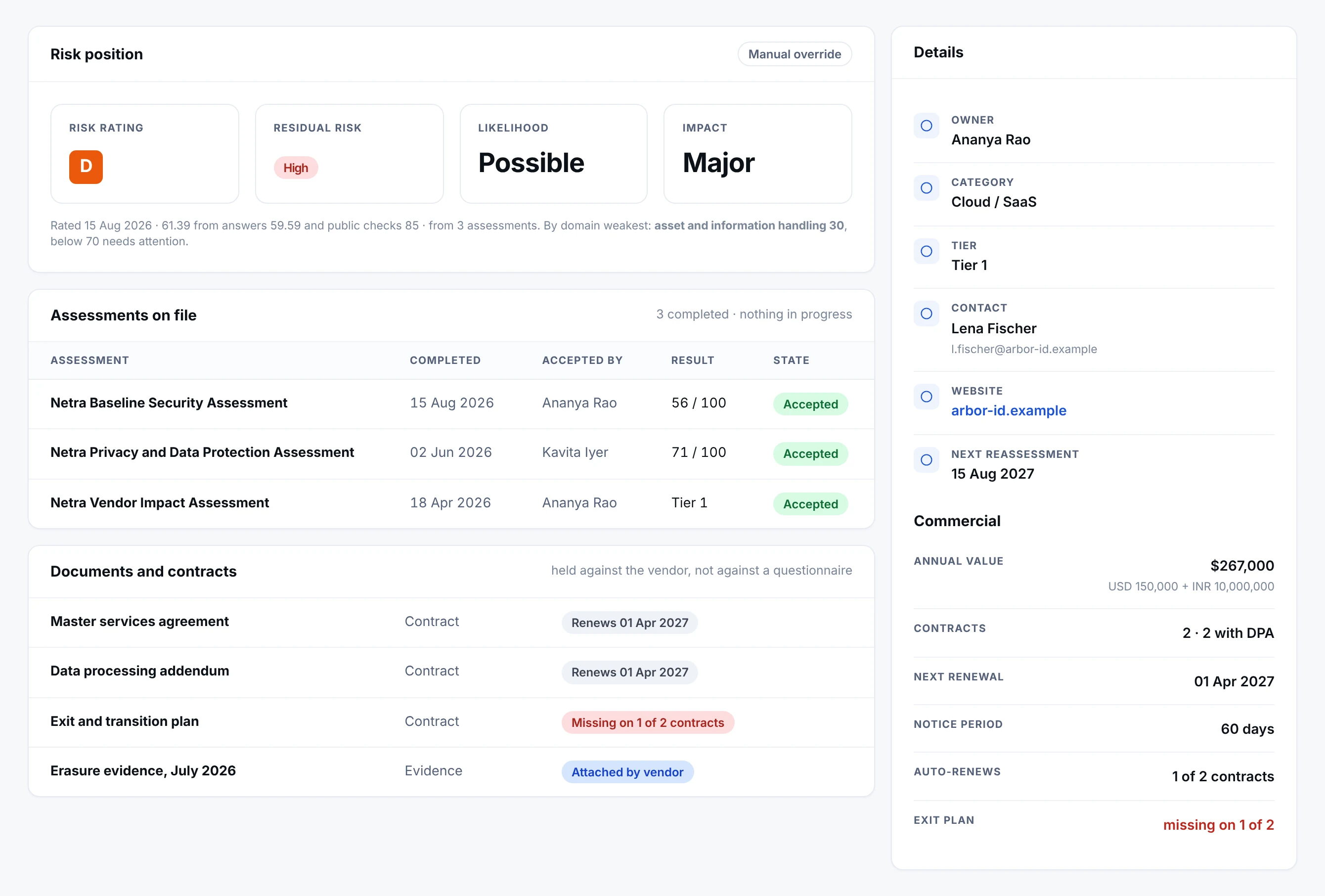Click the circle icon beside Next Reassessment

926,460
